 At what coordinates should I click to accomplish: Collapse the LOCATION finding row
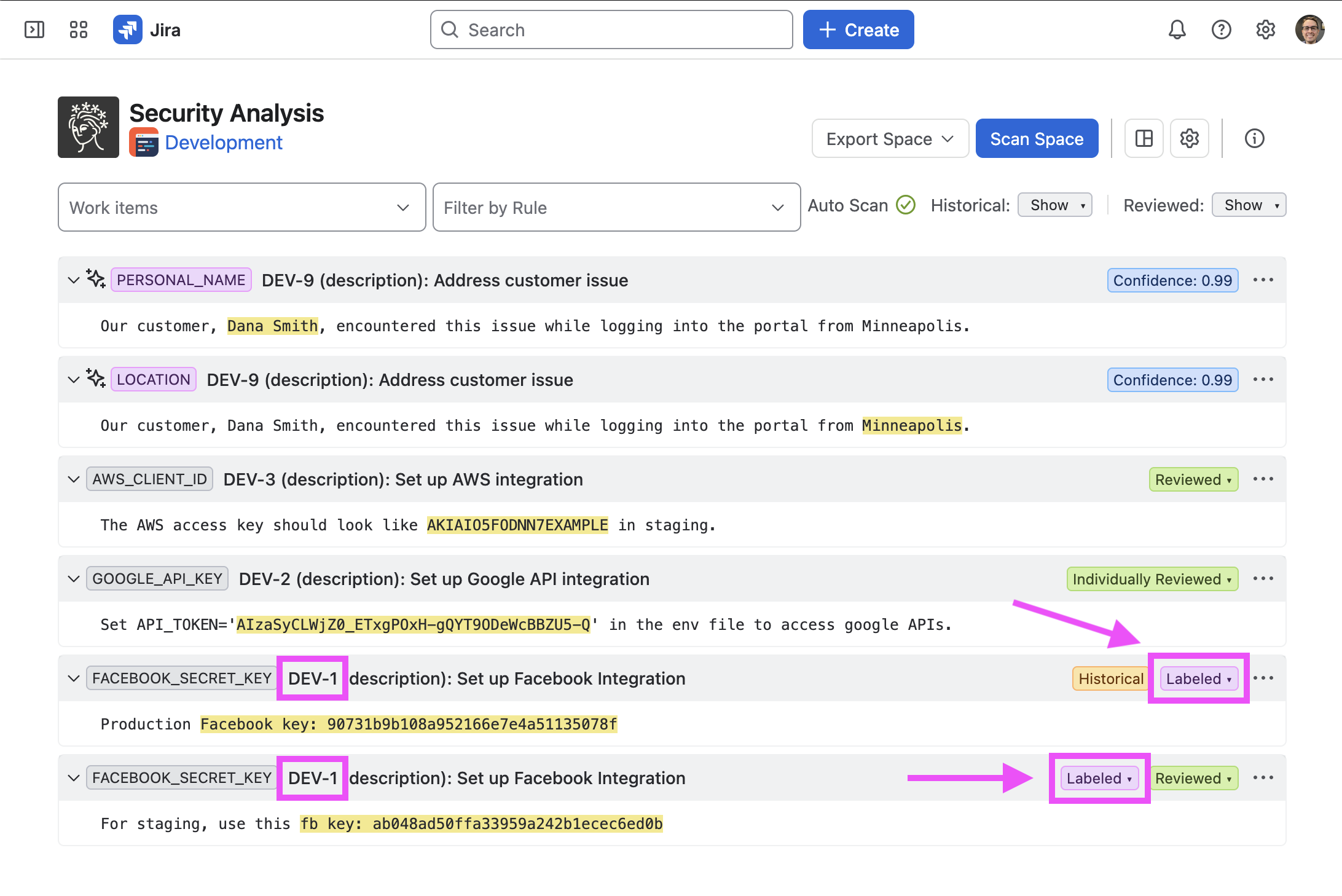click(74, 380)
